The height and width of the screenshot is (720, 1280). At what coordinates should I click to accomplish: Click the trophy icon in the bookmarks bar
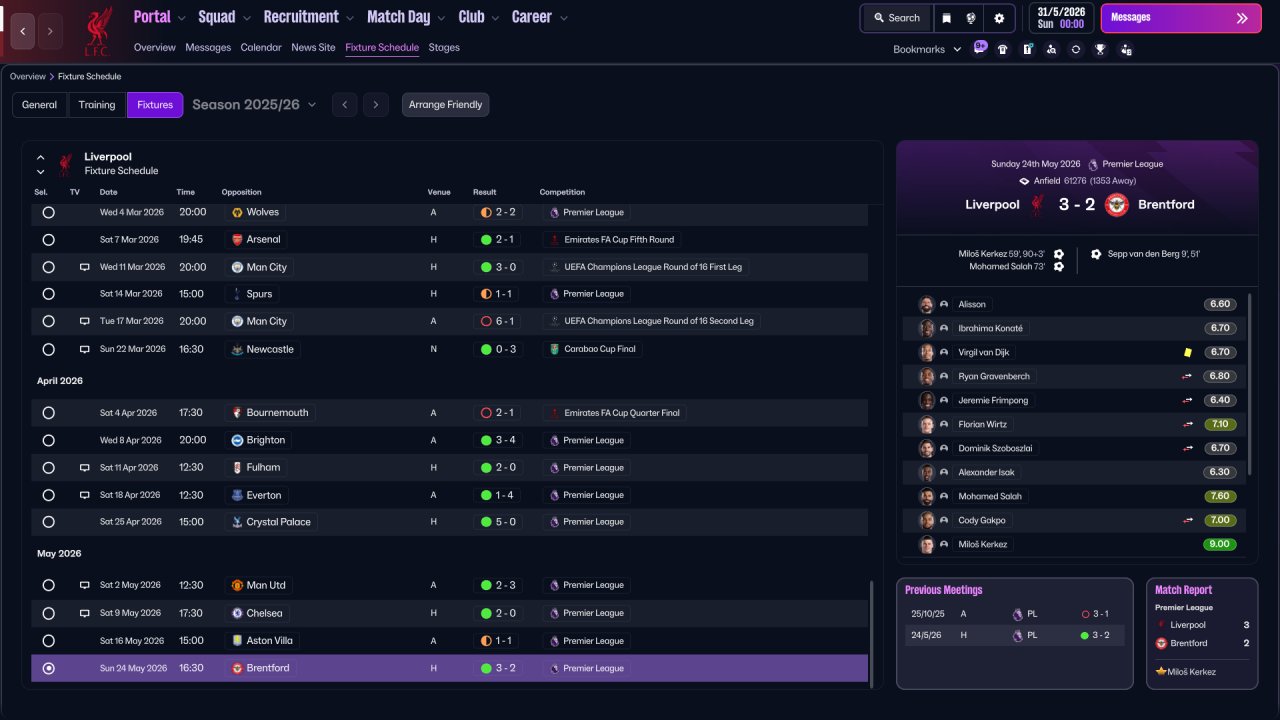coord(1101,49)
